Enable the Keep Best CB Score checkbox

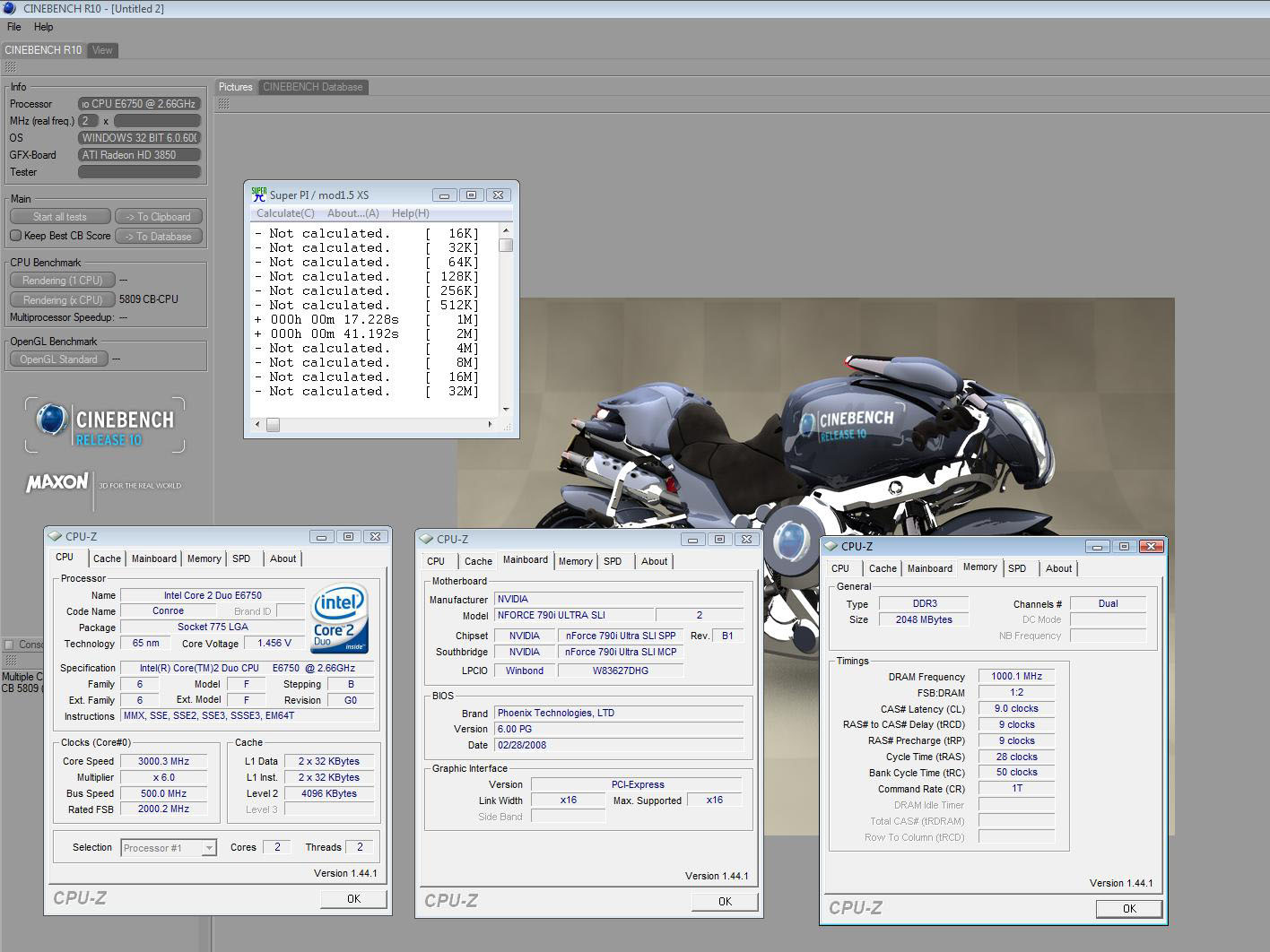15,236
